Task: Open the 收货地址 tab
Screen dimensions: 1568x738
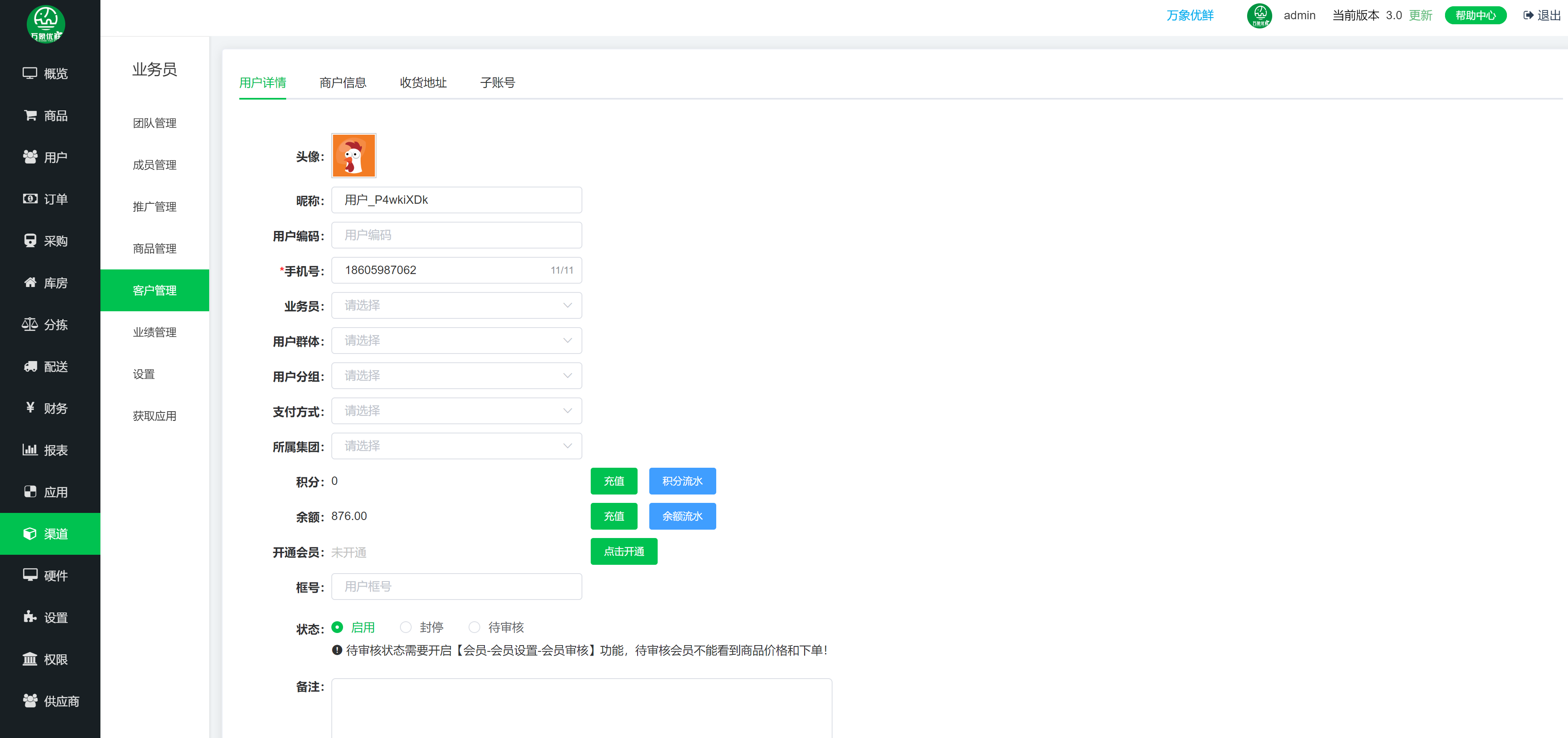Action: click(423, 83)
